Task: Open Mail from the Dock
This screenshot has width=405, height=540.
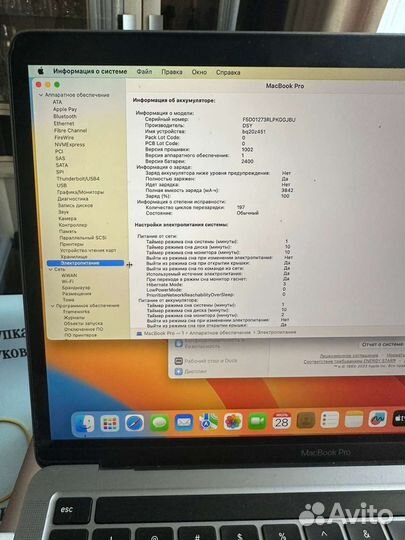Action: coord(184,422)
